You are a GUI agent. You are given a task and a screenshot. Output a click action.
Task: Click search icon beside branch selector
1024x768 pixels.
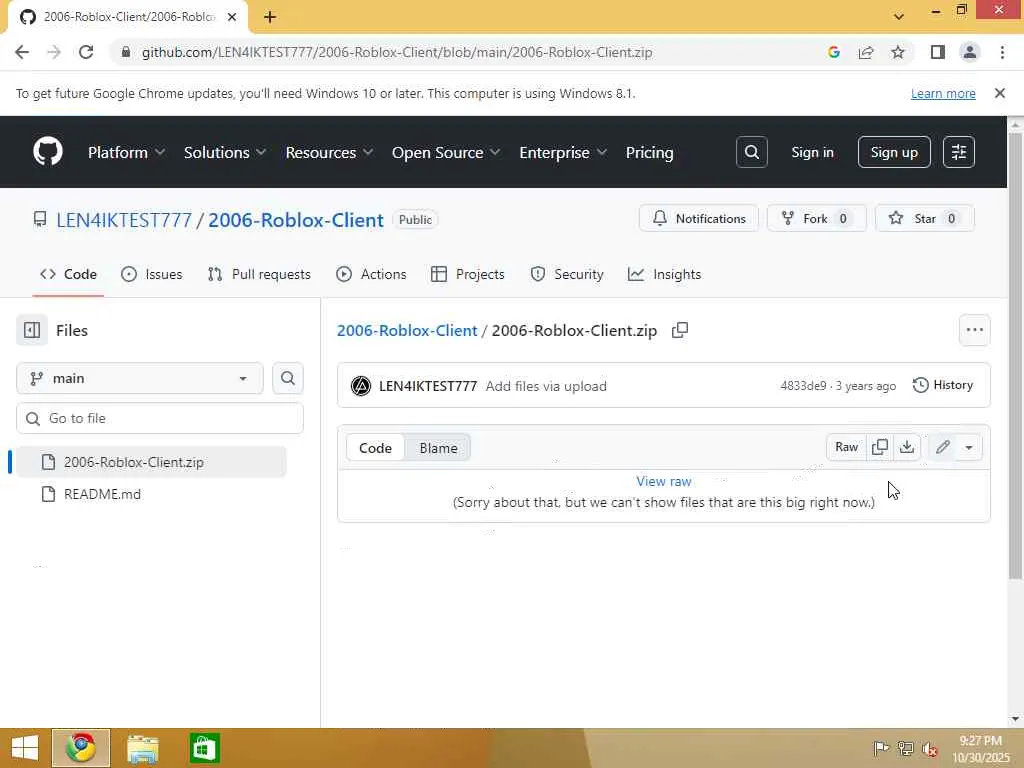coord(287,378)
